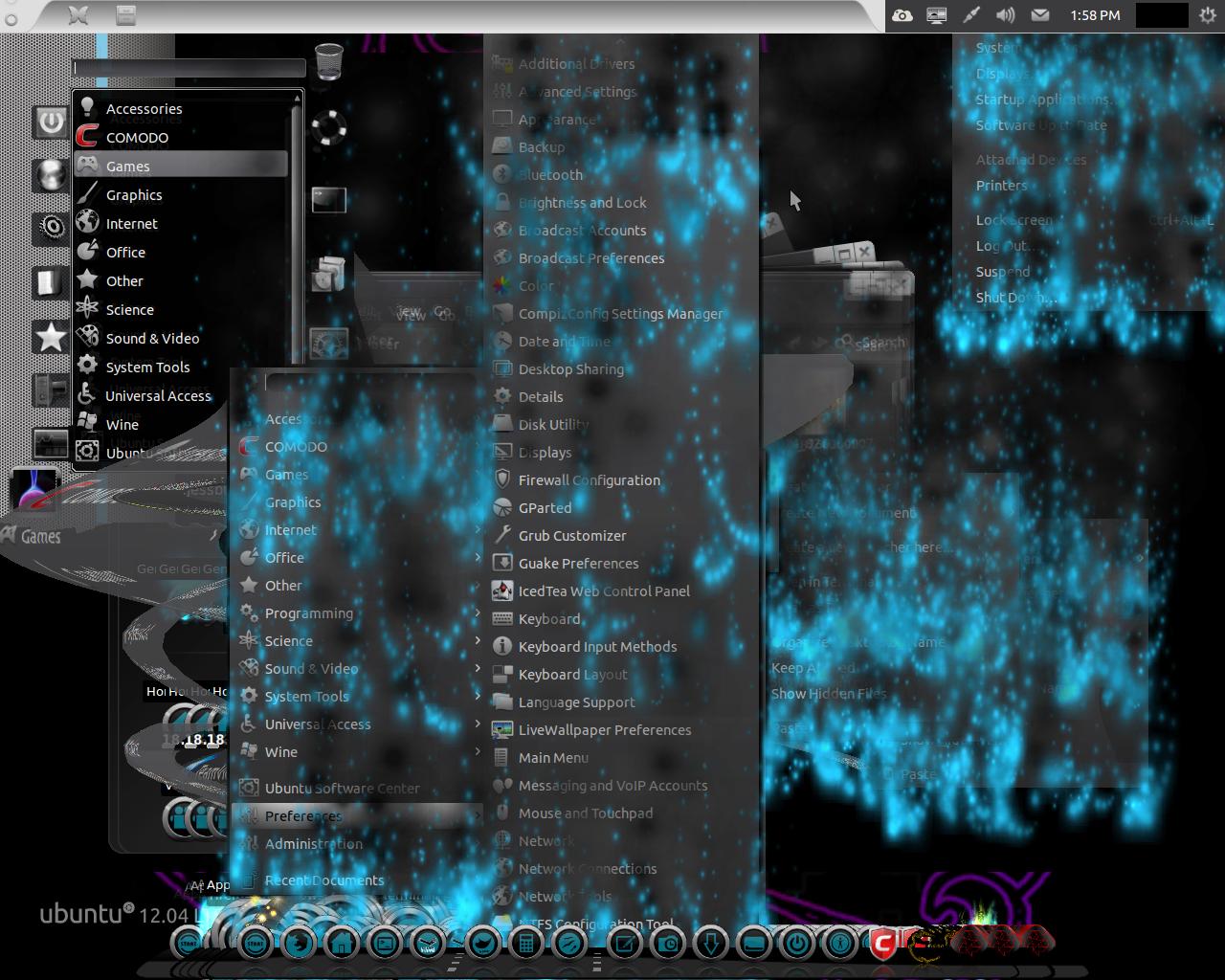Image resolution: width=1225 pixels, height=980 pixels.
Task: Open Firewall Configuration
Action: [x=622, y=479]
